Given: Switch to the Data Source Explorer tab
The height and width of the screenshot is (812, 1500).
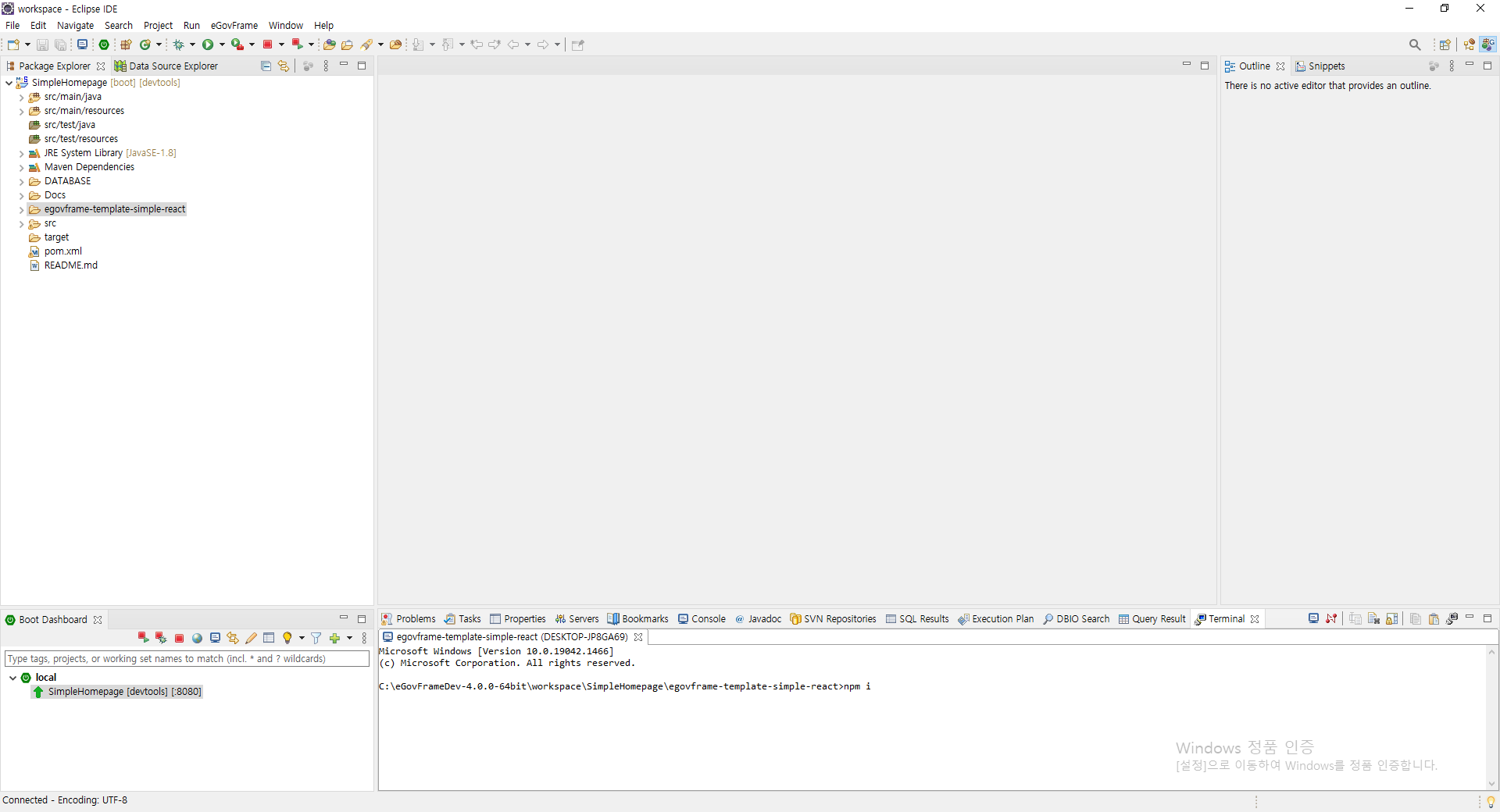Looking at the screenshot, I should point(166,66).
